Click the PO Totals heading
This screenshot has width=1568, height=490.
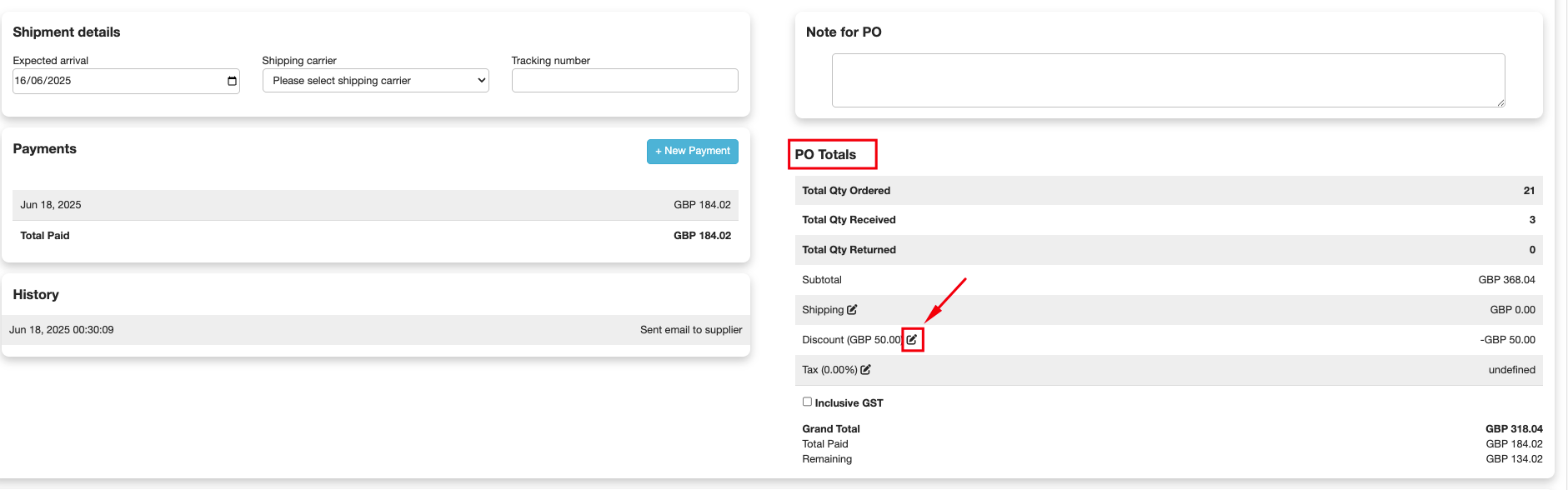(825, 154)
